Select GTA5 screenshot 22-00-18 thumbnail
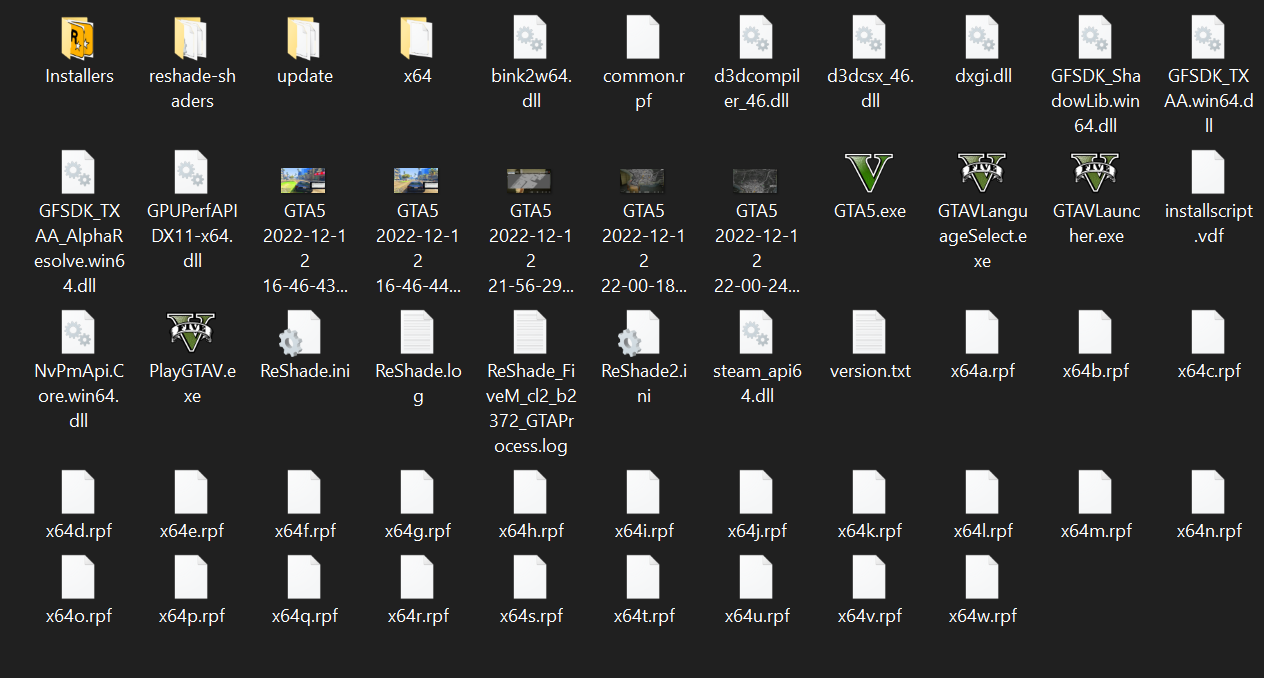1264x678 pixels. 643,180
